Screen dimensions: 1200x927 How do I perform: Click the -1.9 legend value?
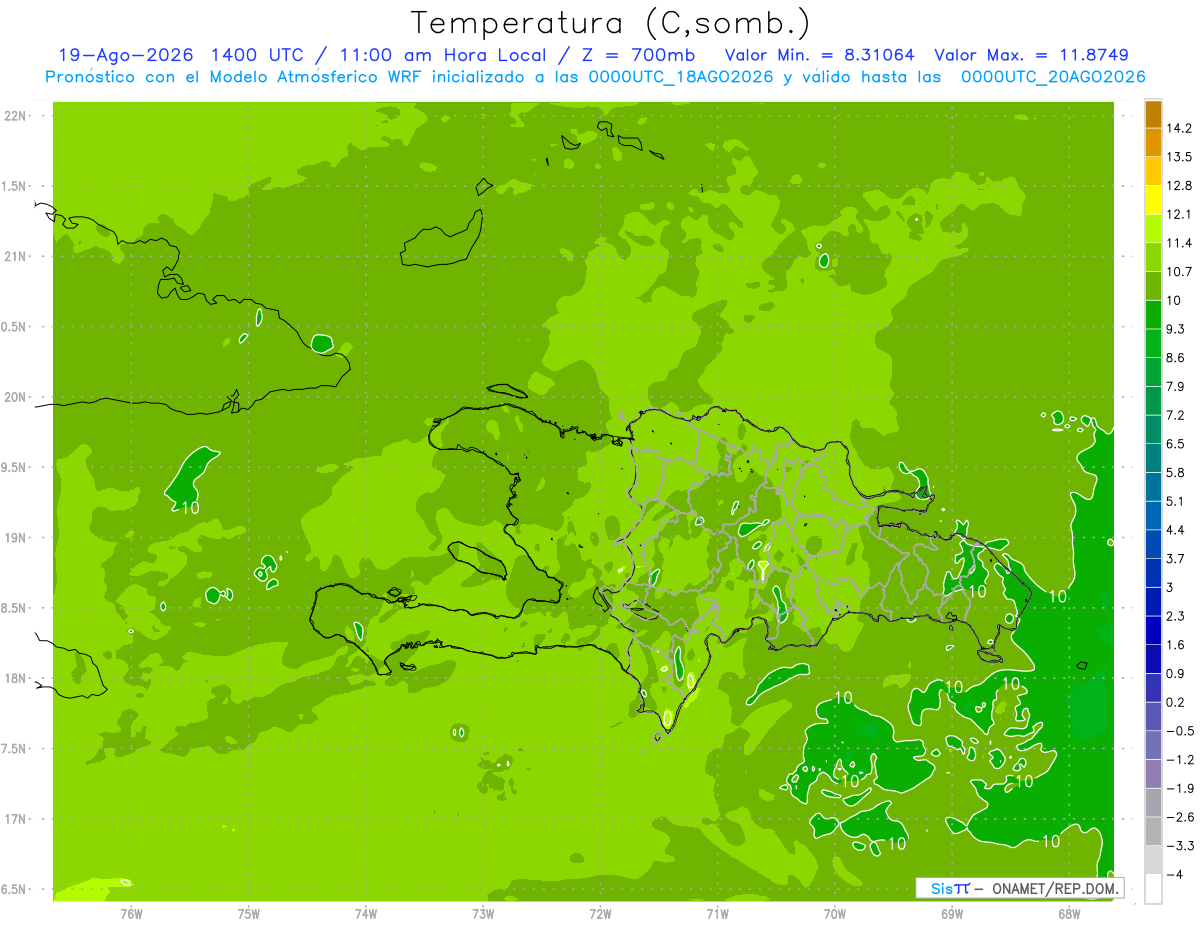(1179, 788)
